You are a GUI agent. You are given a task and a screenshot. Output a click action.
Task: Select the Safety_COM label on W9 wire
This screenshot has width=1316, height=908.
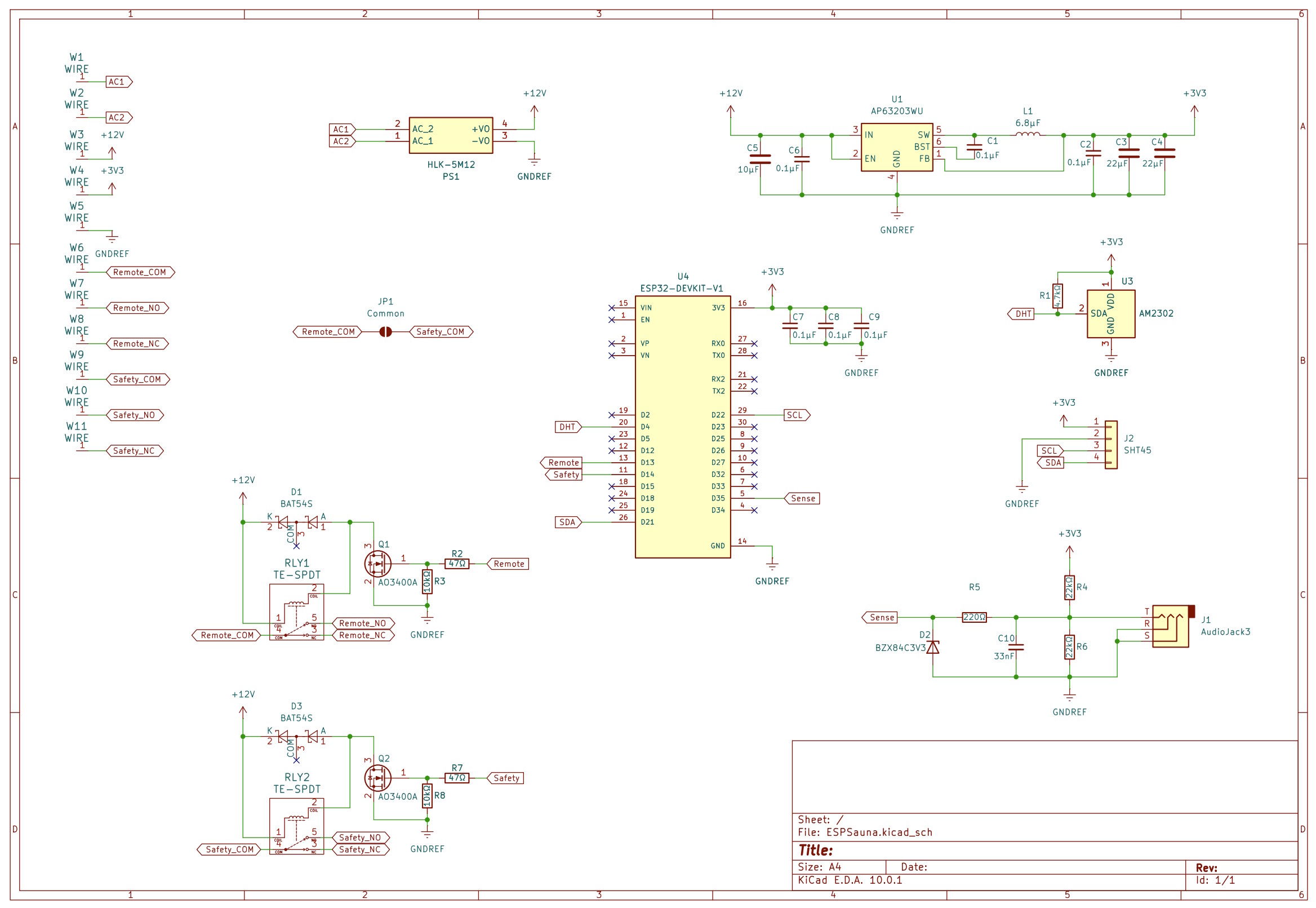click(x=137, y=379)
